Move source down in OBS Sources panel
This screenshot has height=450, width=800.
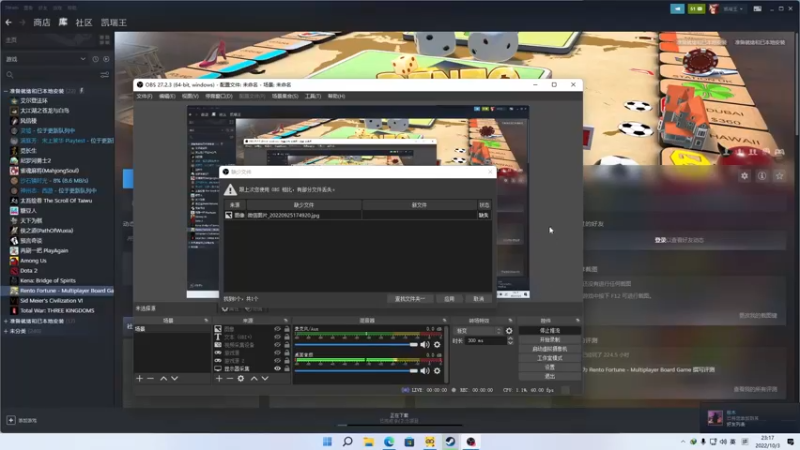click(265, 379)
